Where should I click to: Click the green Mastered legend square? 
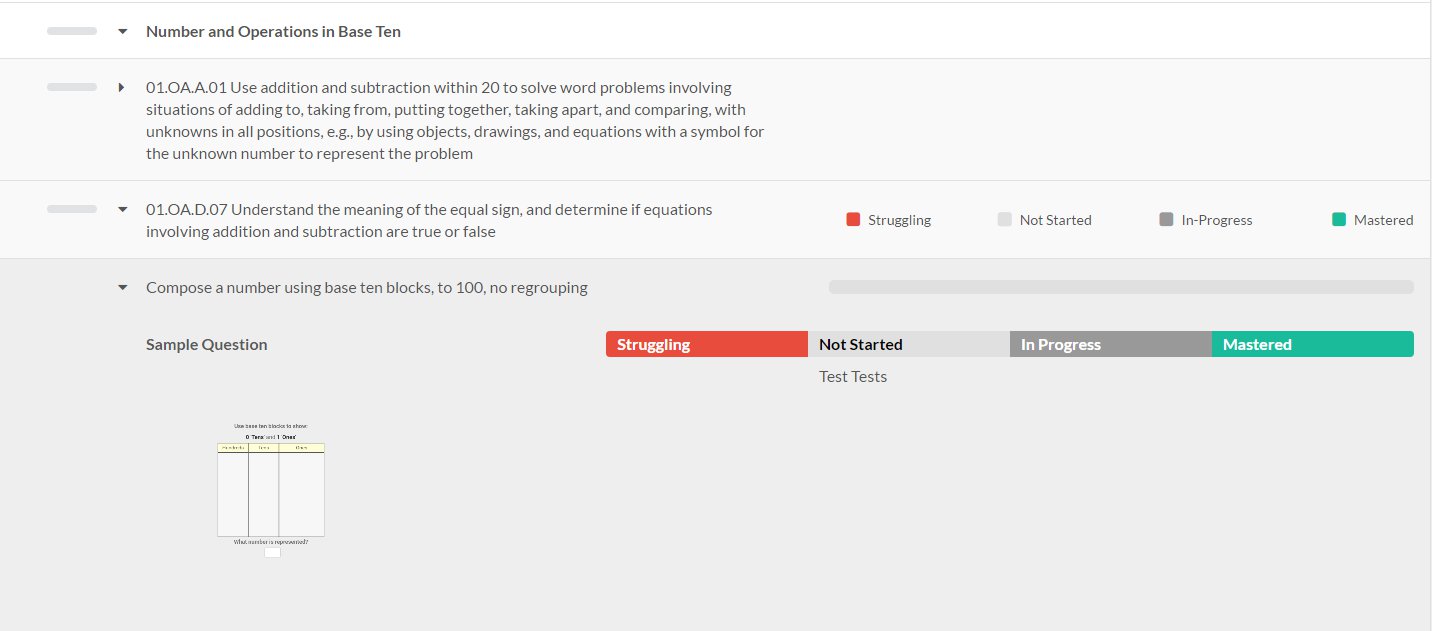pos(1339,220)
